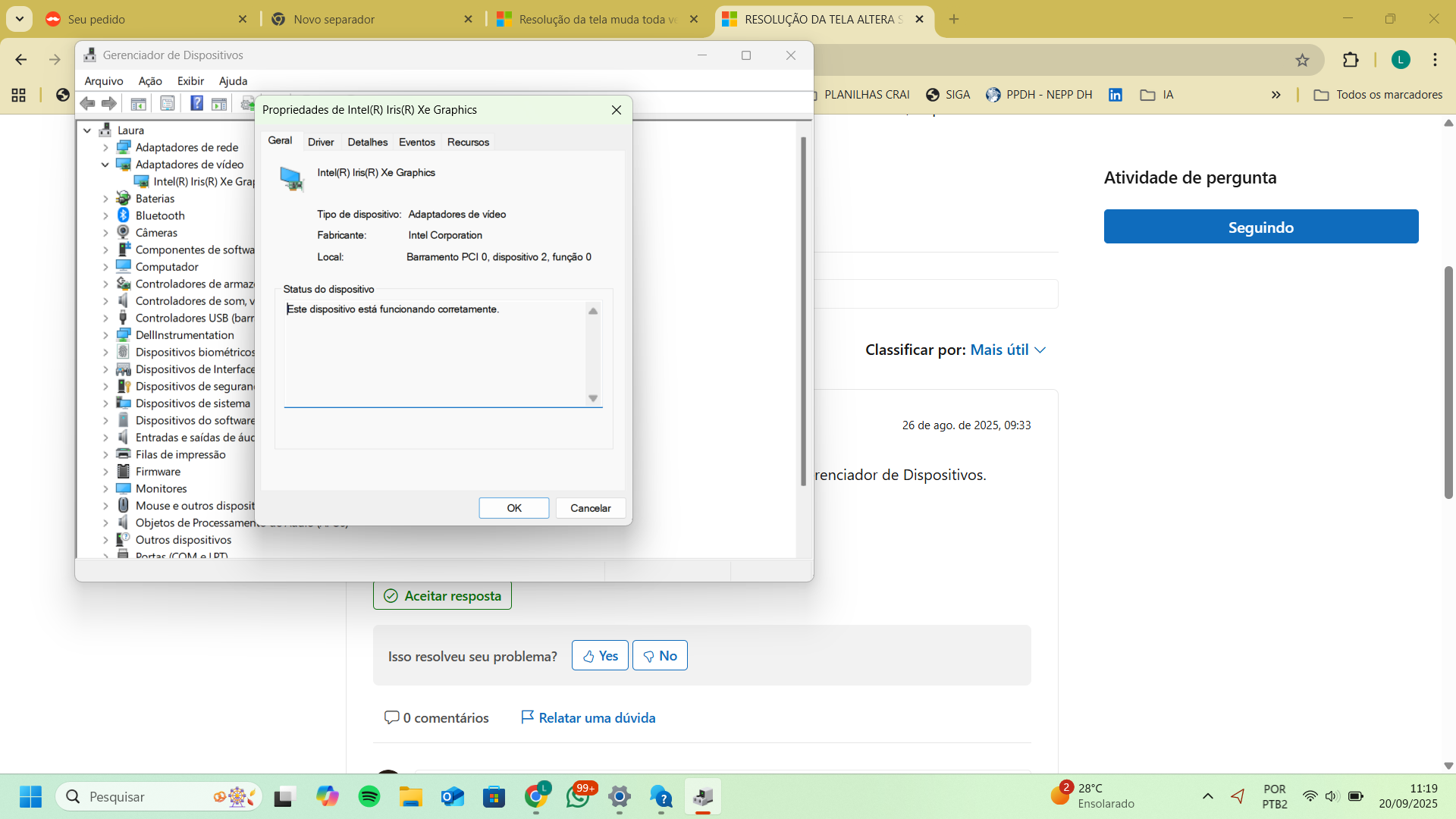Collapse the Adaptadores de vídeo node
1456x819 pixels.
[x=105, y=165]
